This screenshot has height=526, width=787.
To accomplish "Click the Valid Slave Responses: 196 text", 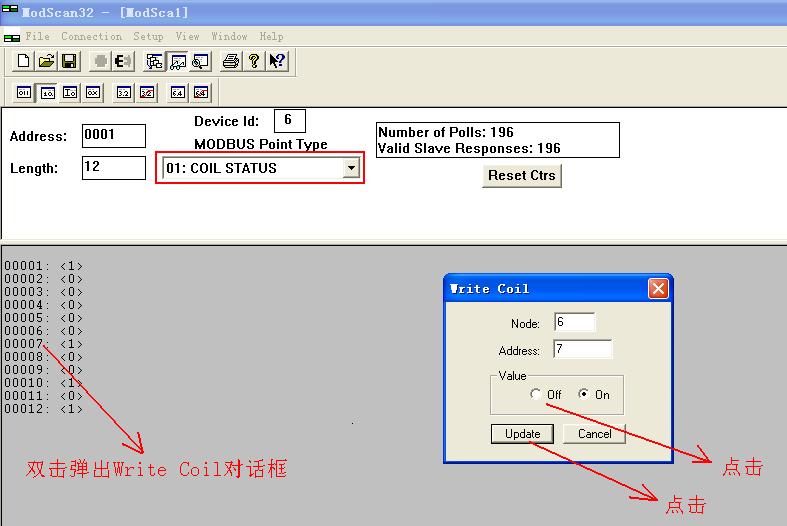I will pos(469,149).
